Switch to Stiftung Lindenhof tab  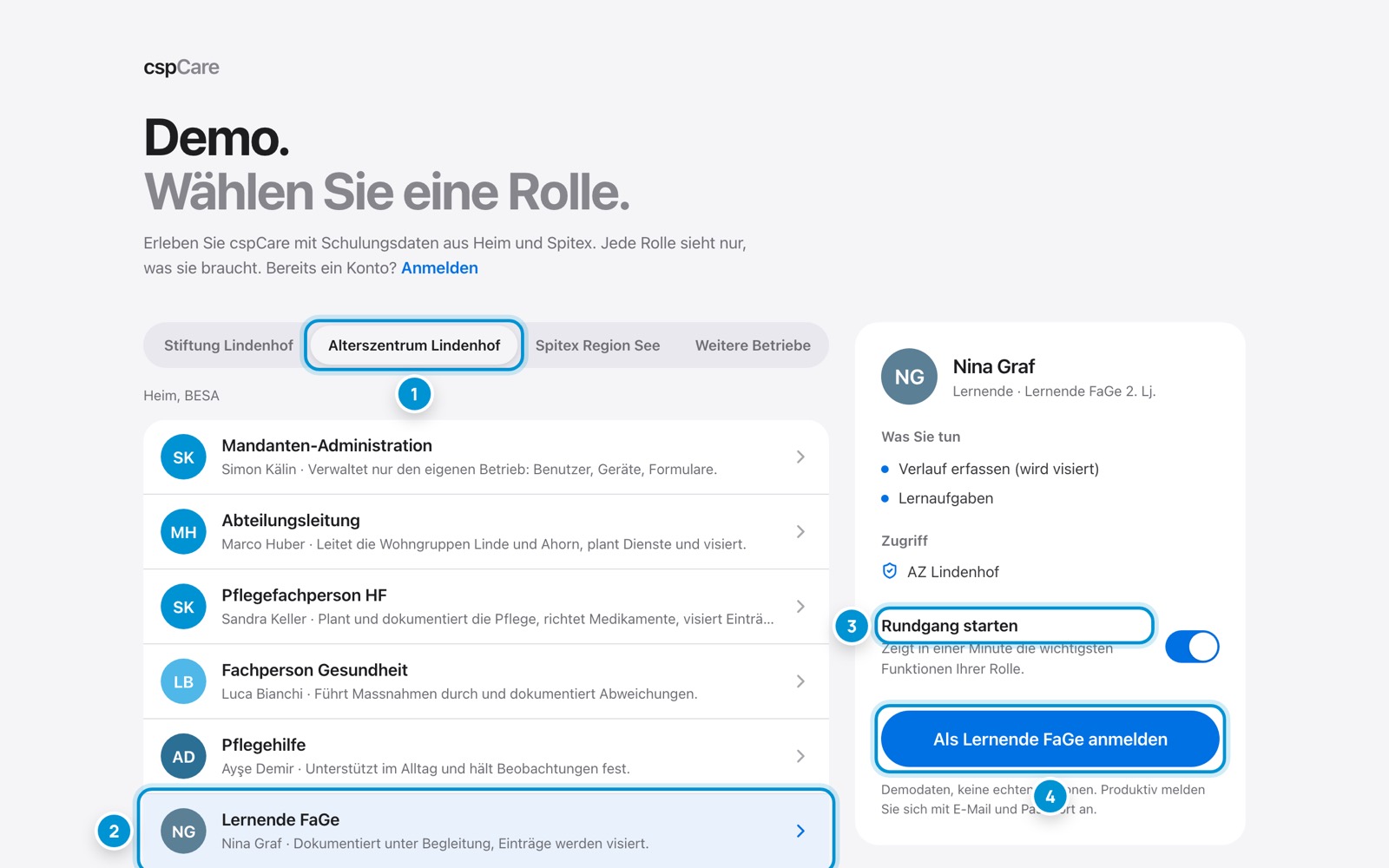pos(228,345)
